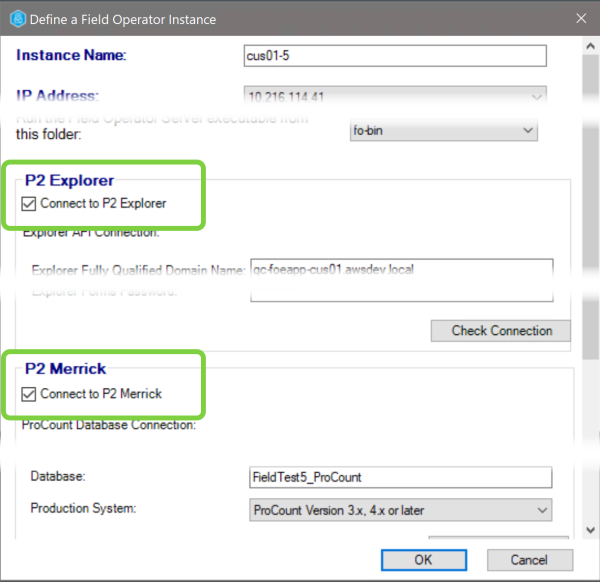Click the Cancel button
600x582 pixels.
530,560
